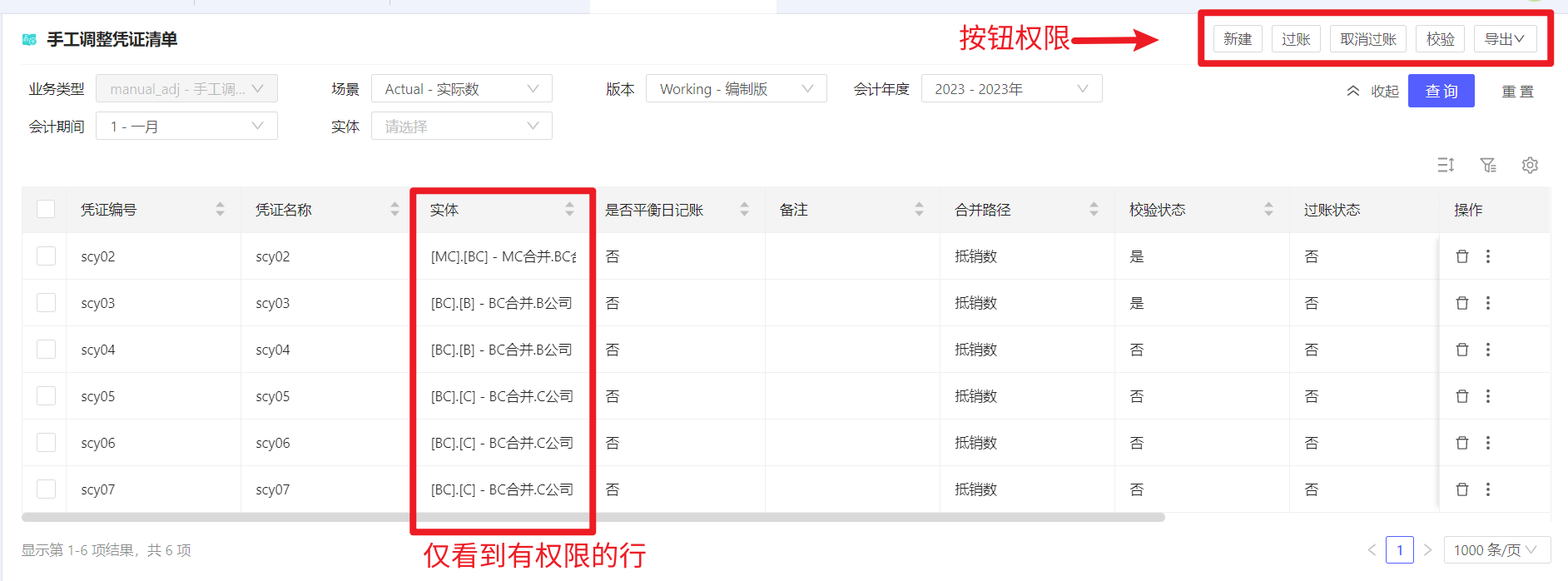Click the table filter icon

1488,165
